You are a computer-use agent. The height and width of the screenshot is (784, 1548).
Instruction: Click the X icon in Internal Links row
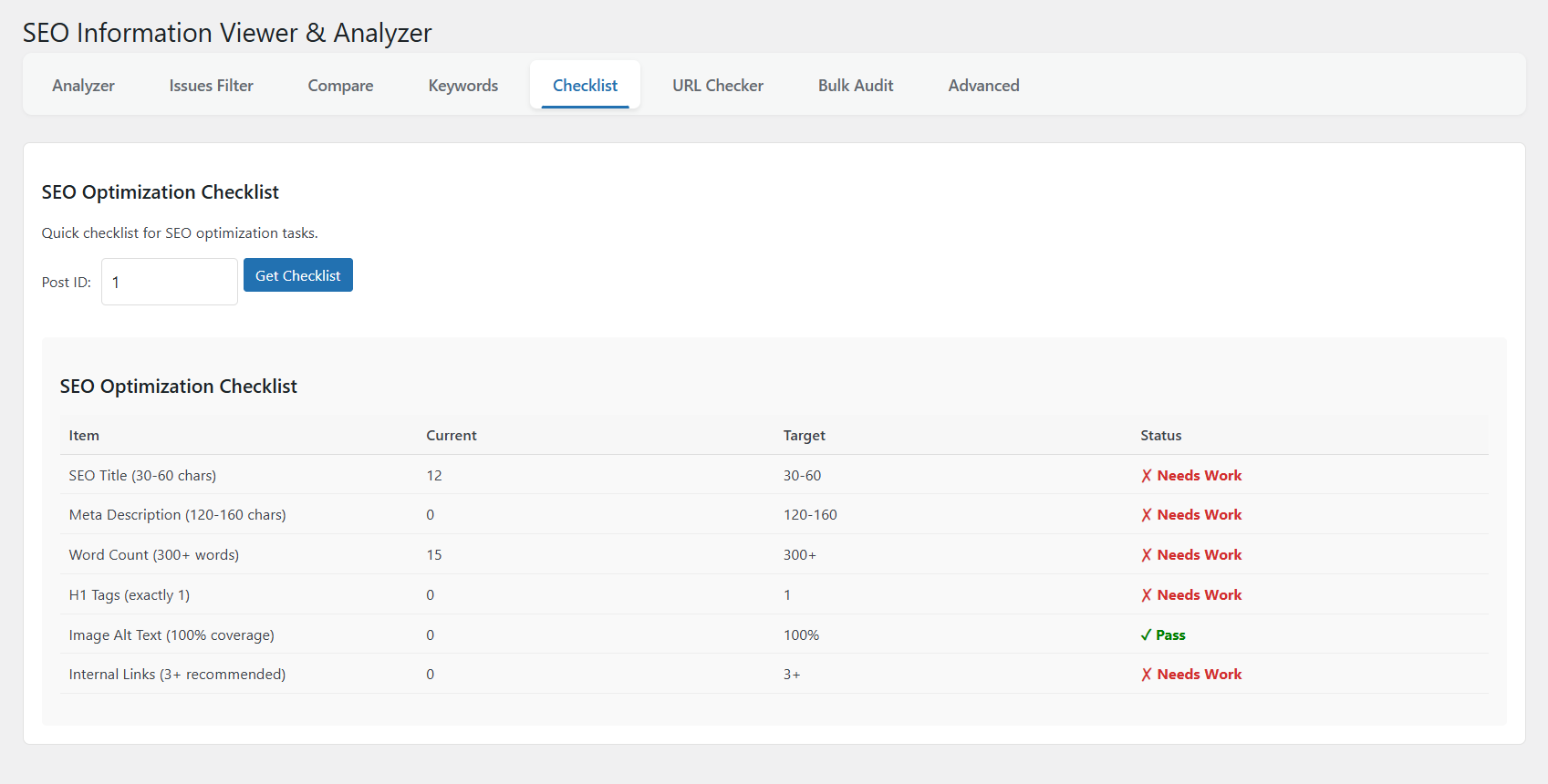[1147, 675]
